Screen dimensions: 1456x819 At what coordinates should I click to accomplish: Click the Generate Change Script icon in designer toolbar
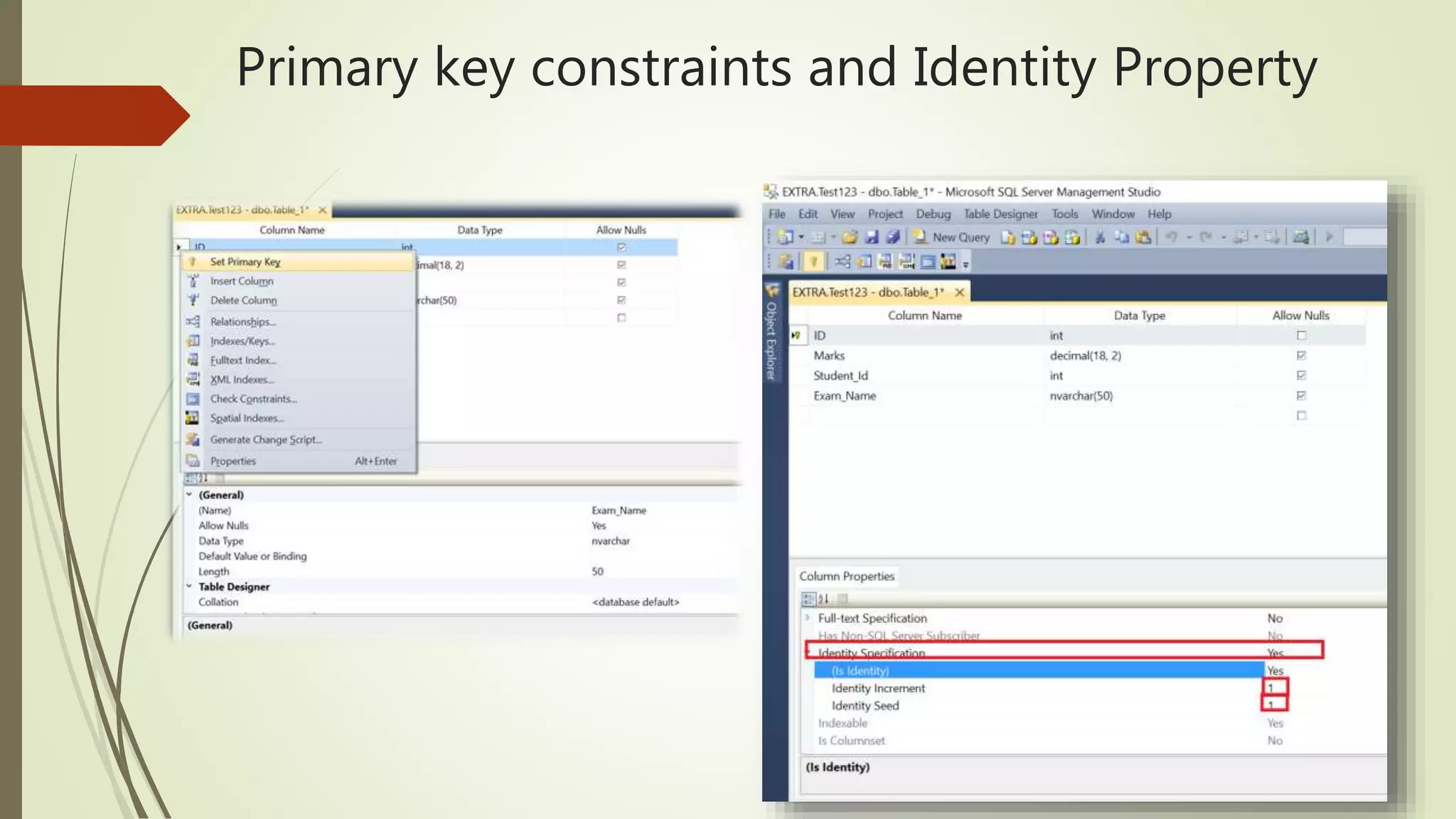786,262
